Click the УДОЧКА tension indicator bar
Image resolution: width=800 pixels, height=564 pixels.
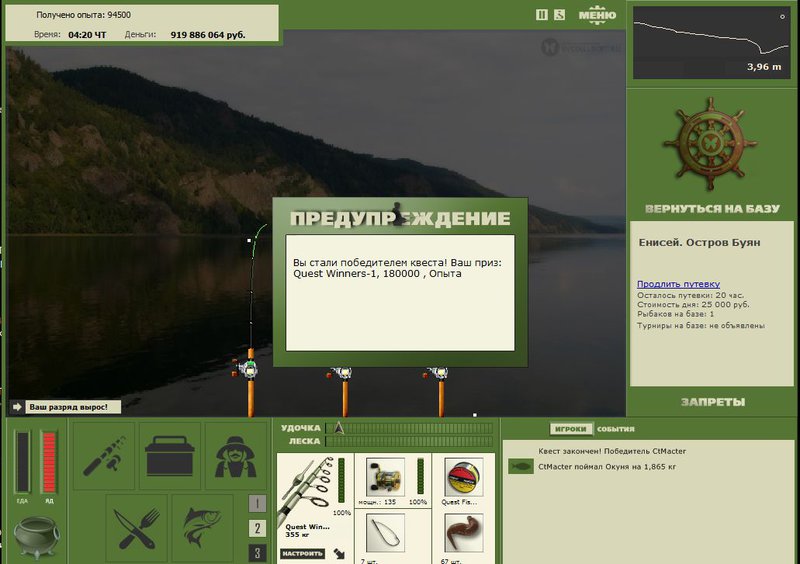409,428
